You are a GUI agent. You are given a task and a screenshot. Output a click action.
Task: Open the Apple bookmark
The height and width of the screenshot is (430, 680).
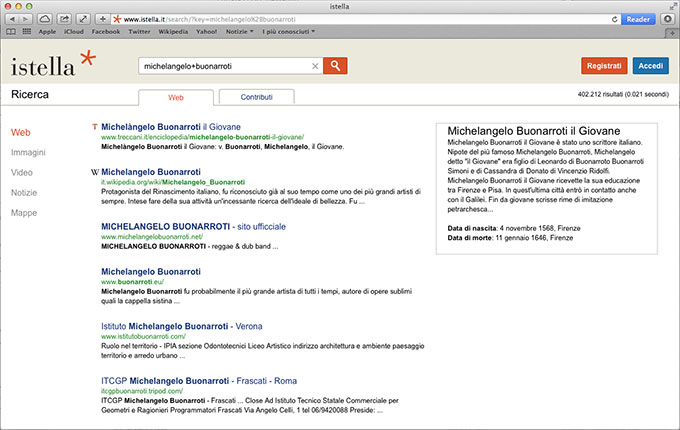(x=47, y=32)
